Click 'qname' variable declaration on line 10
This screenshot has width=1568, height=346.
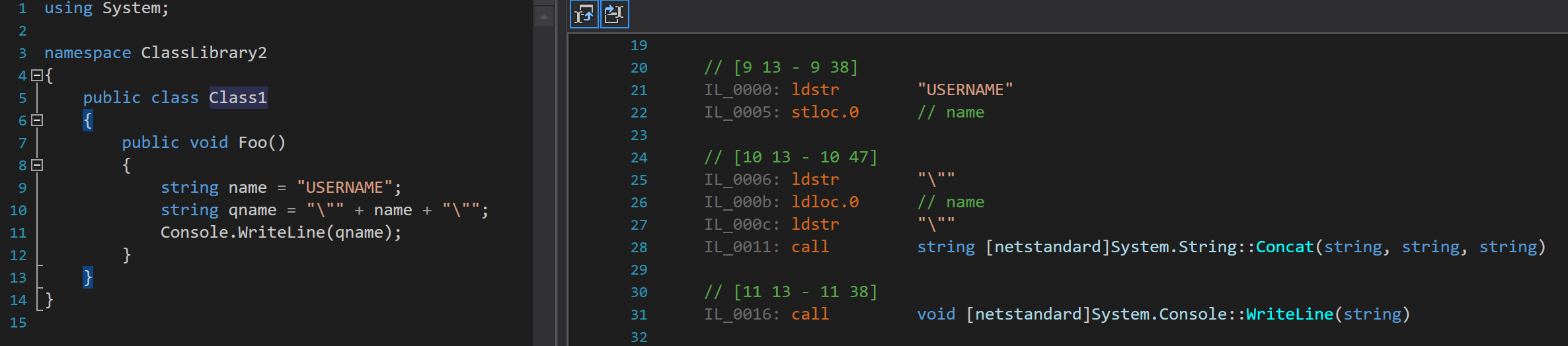point(253,210)
